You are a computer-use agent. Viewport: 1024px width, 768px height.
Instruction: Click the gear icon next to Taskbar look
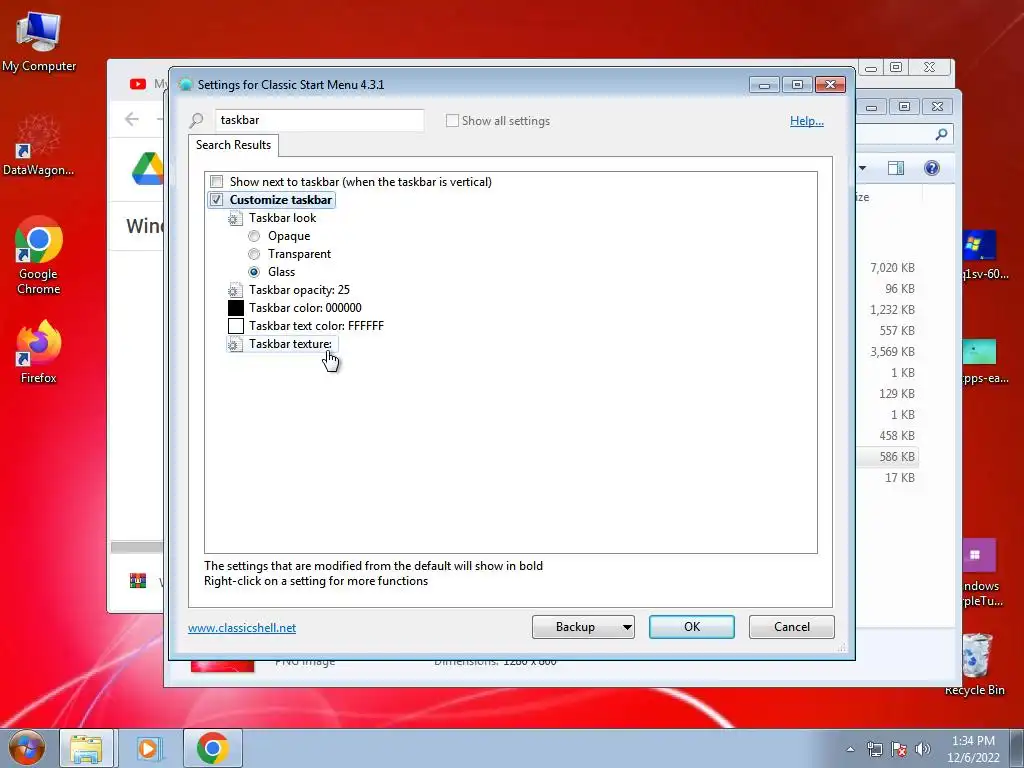tap(235, 218)
